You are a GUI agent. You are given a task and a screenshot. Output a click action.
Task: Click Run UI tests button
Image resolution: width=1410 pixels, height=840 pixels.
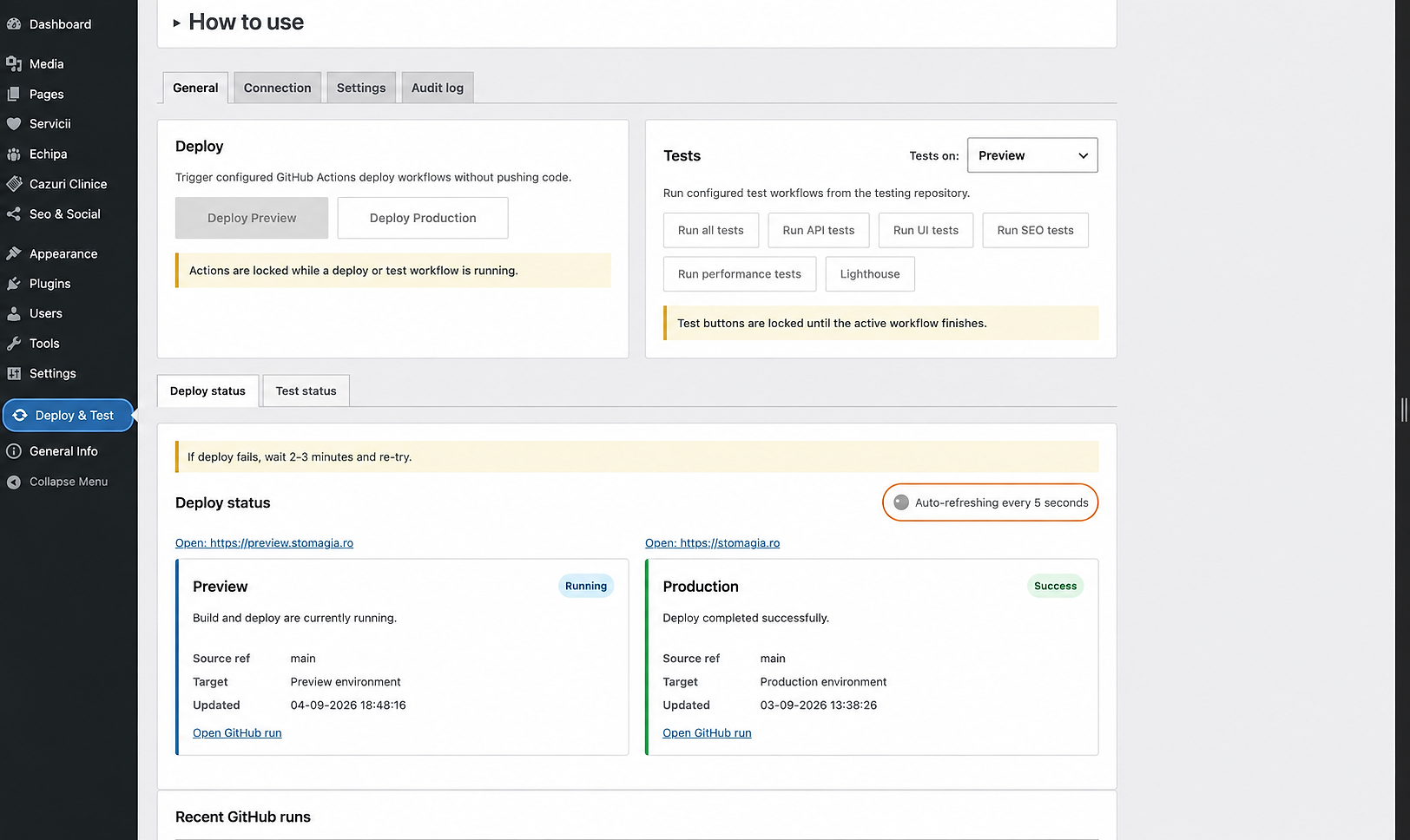pyautogui.click(x=926, y=230)
